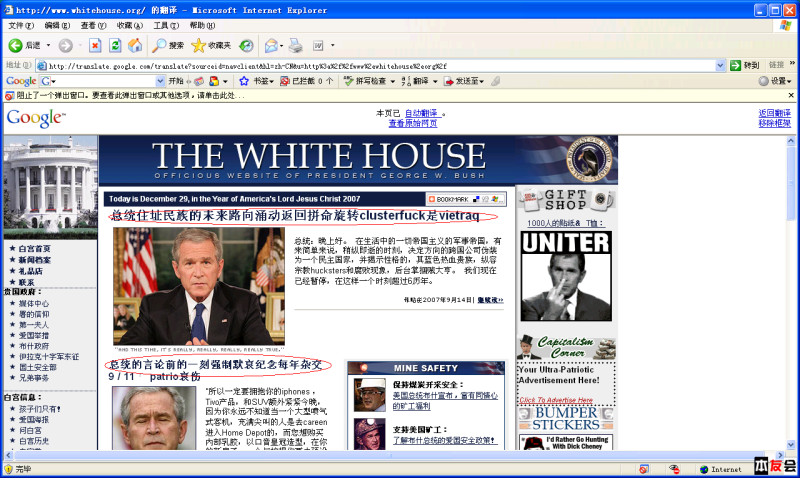
Task: Refresh the page using the toolbar icon
Action: (115, 46)
